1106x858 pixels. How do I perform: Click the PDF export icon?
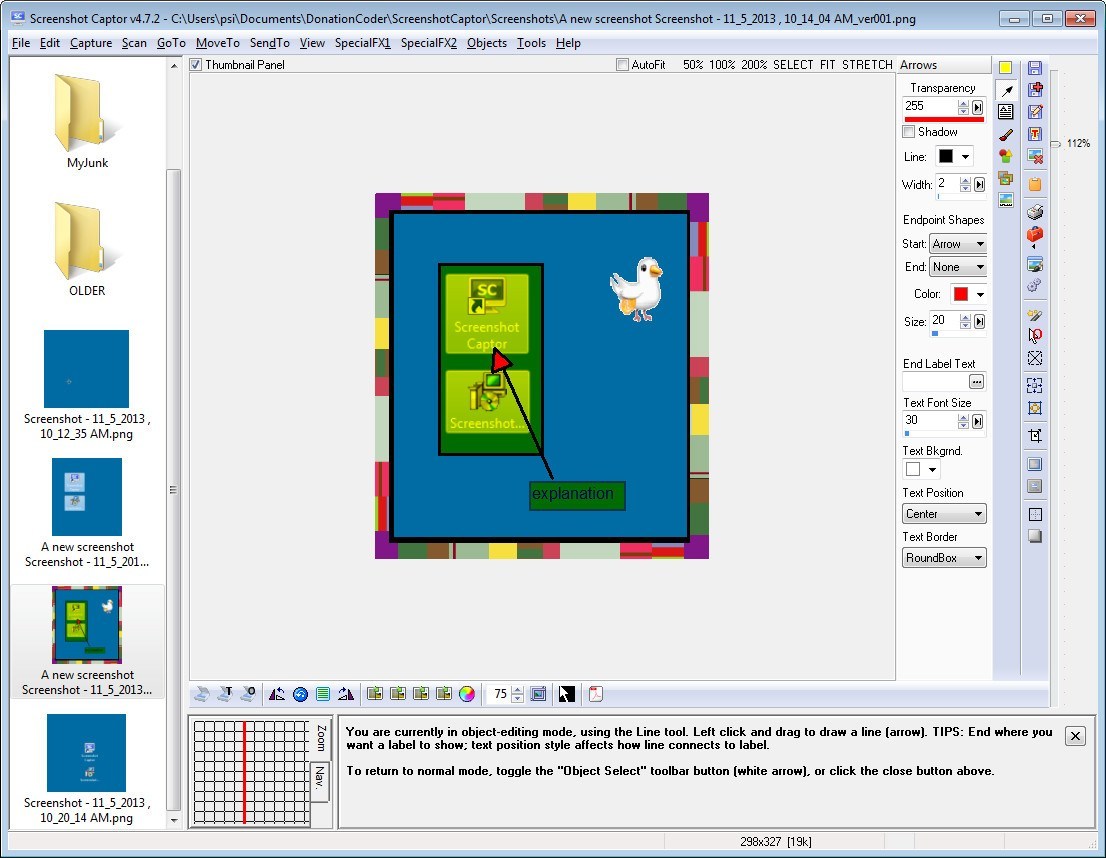point(596,694)
